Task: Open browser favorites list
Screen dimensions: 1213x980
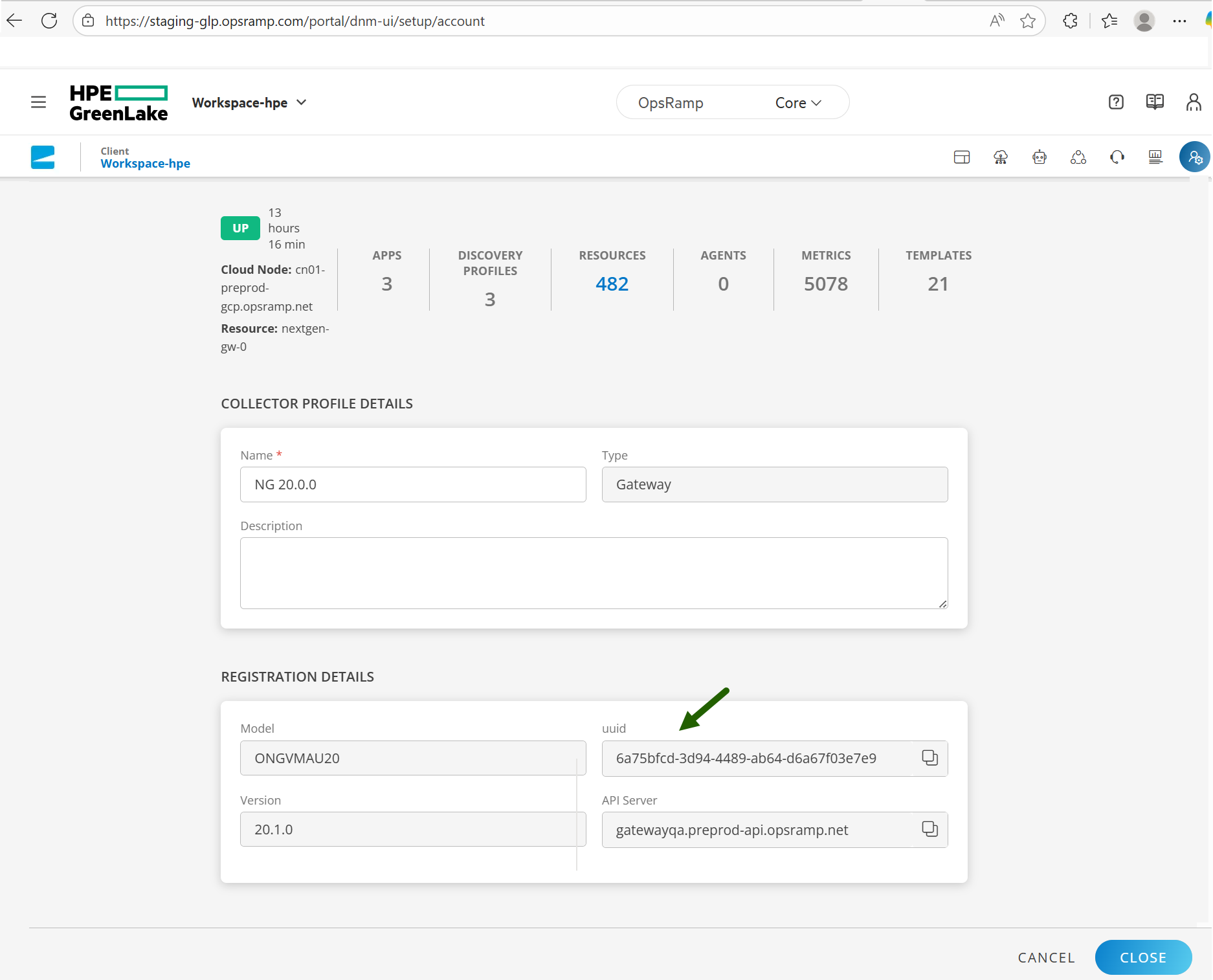Action: tap(1109, 21)
